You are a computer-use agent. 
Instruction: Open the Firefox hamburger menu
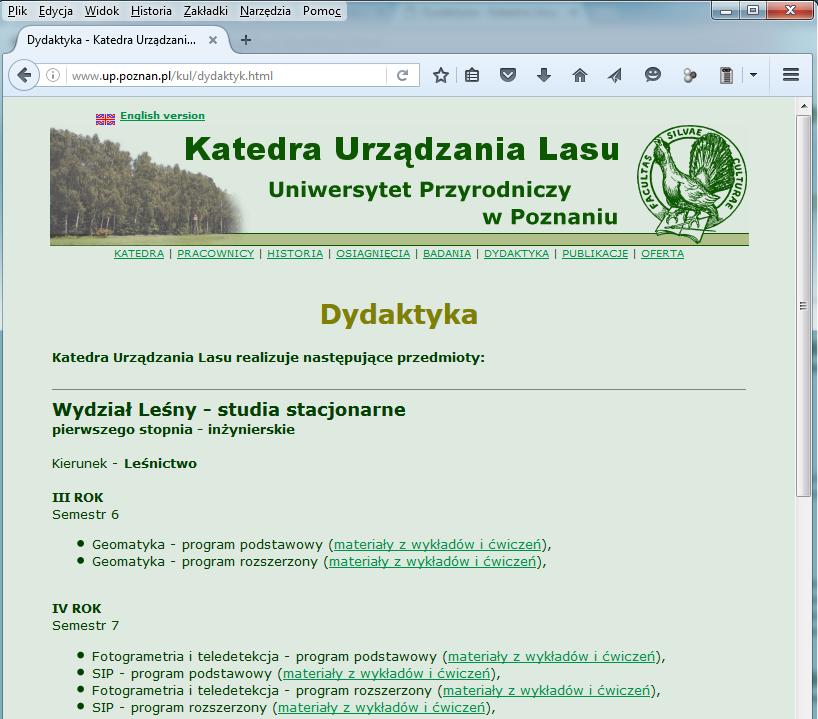[x=791, y=75]
